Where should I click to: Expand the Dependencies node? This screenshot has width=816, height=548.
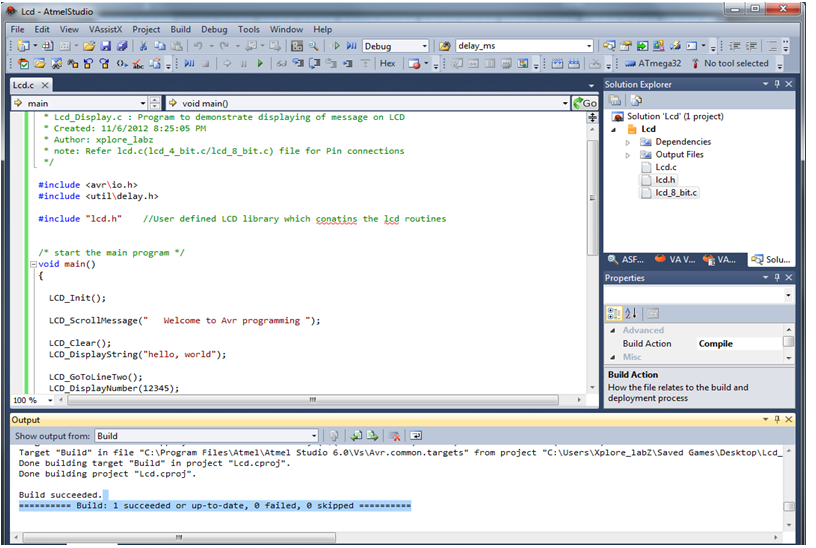[x=628, y=142]
